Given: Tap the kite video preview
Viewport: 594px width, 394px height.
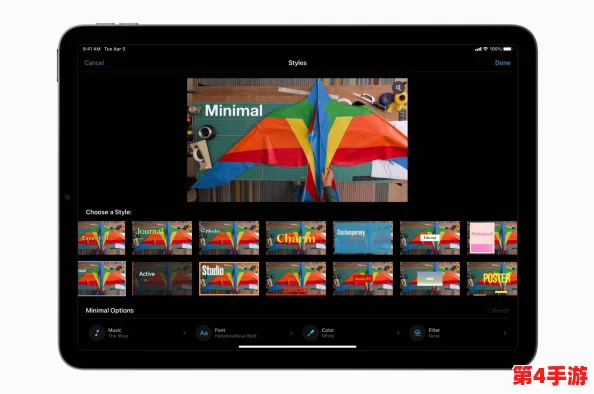Looking at the screenshot, I should tap(297, 140).
